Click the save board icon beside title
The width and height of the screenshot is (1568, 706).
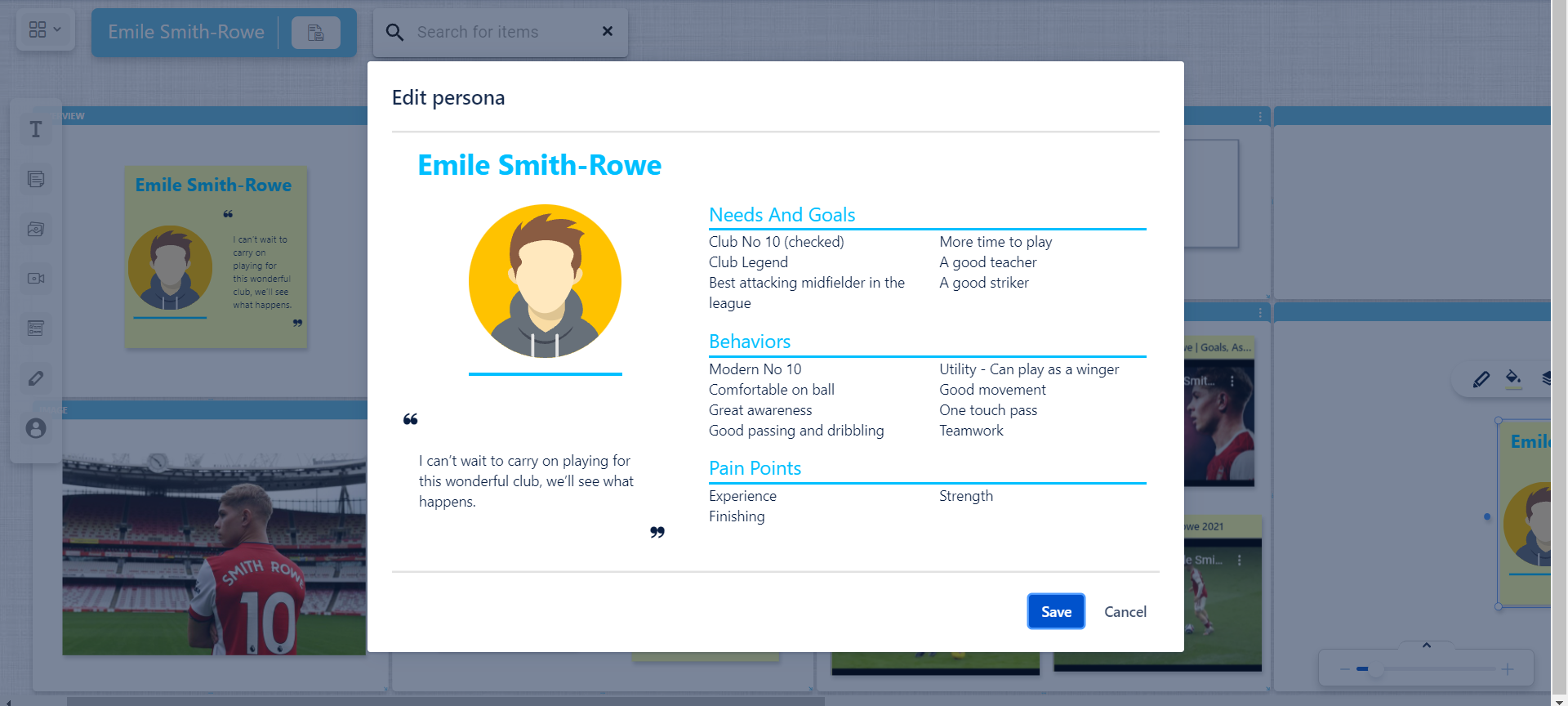(x=315, y=33)
